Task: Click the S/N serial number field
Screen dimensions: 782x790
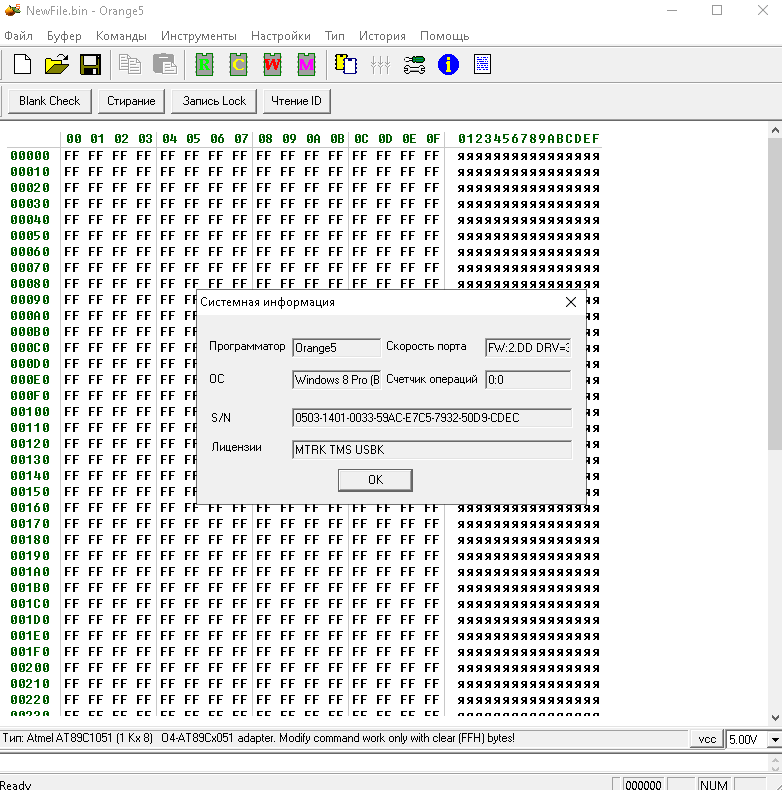Action: [431, 418]
